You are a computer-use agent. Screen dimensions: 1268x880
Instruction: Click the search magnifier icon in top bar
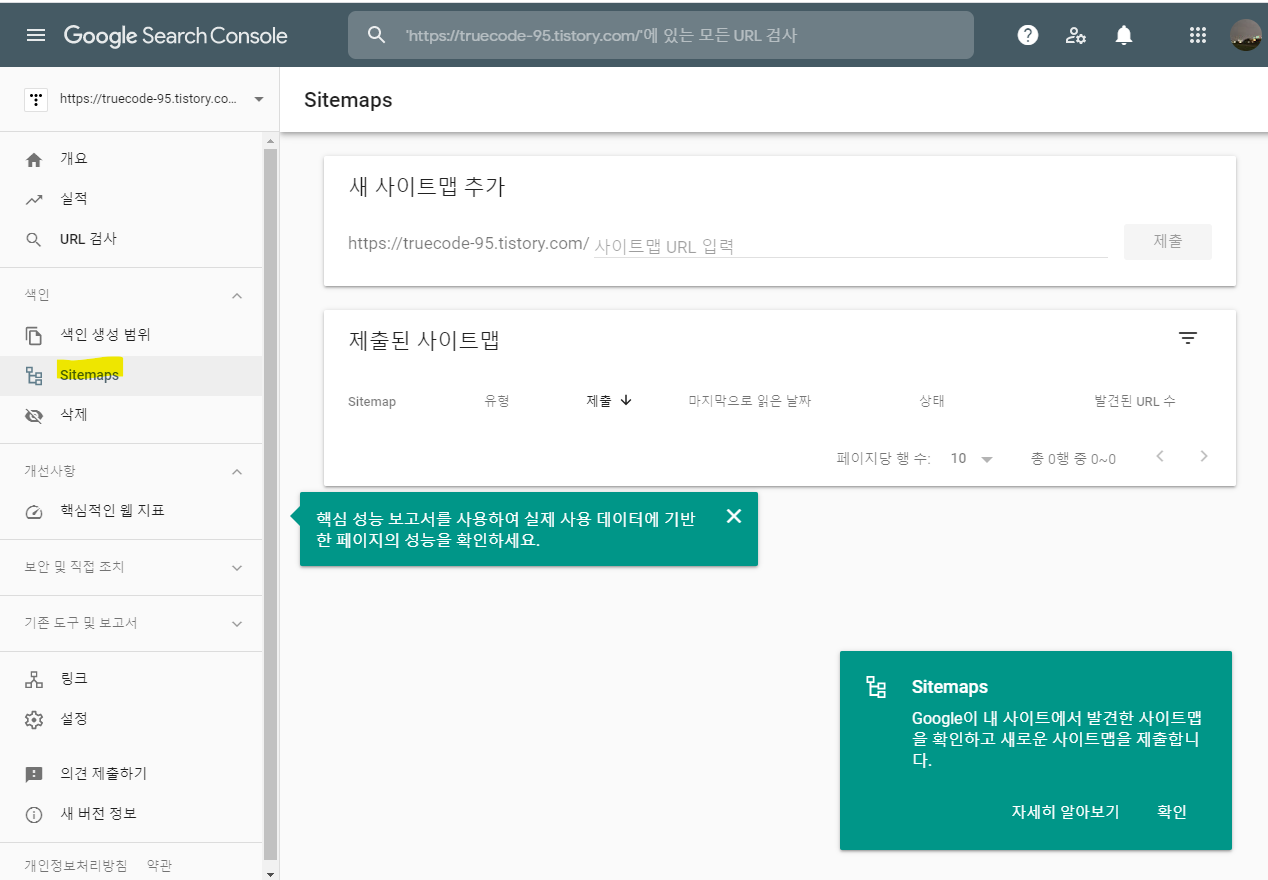pyautogui.click(x=376, y=35)
